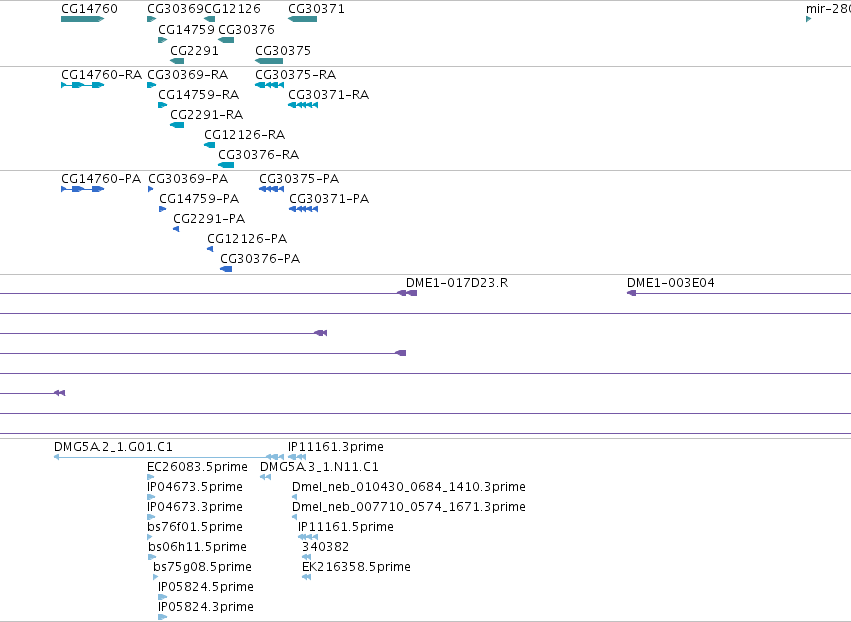Click the light-blue arrows under IP11161.5prime
Viewport: 851px width, 622px height.
pos(308,537)
